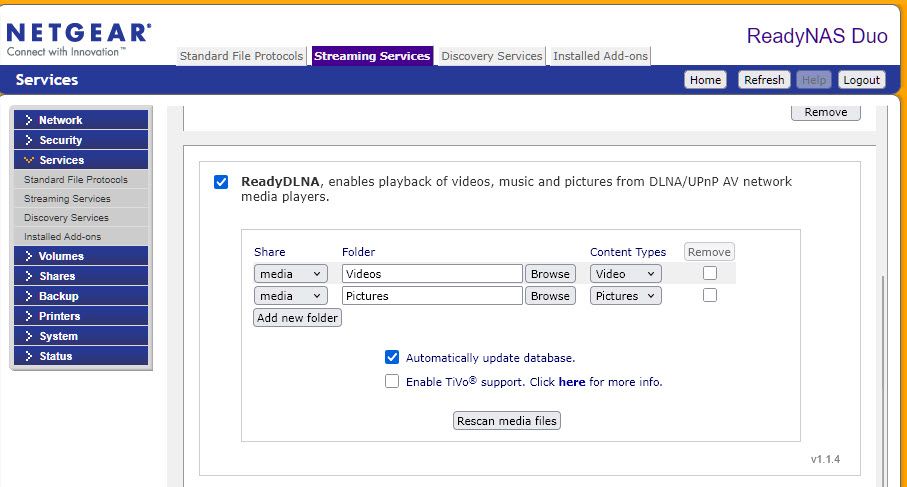This screenshot has height=487, width=907.
Task: Switch to Installed Add-ons tab
Action: pos(600,56)
